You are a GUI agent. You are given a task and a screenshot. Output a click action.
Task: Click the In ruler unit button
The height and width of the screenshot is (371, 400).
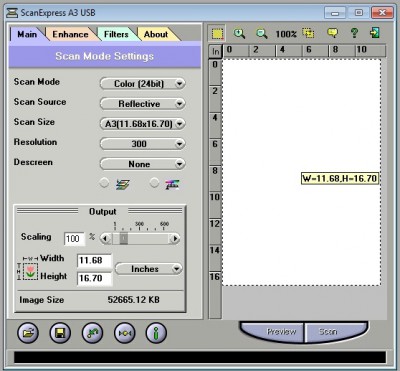[x=216, y=52]
